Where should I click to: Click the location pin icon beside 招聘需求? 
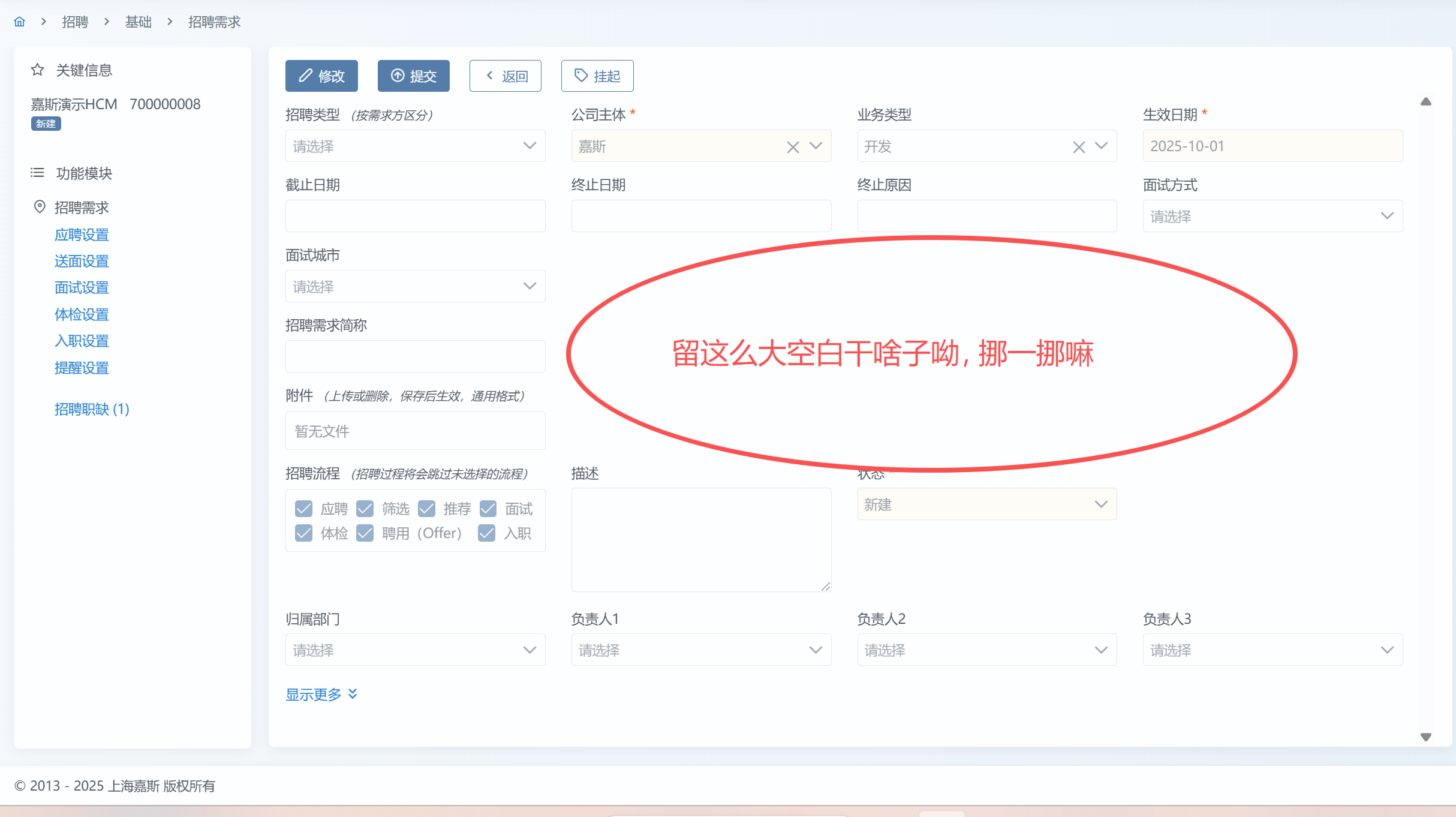(x=40, y=207)
